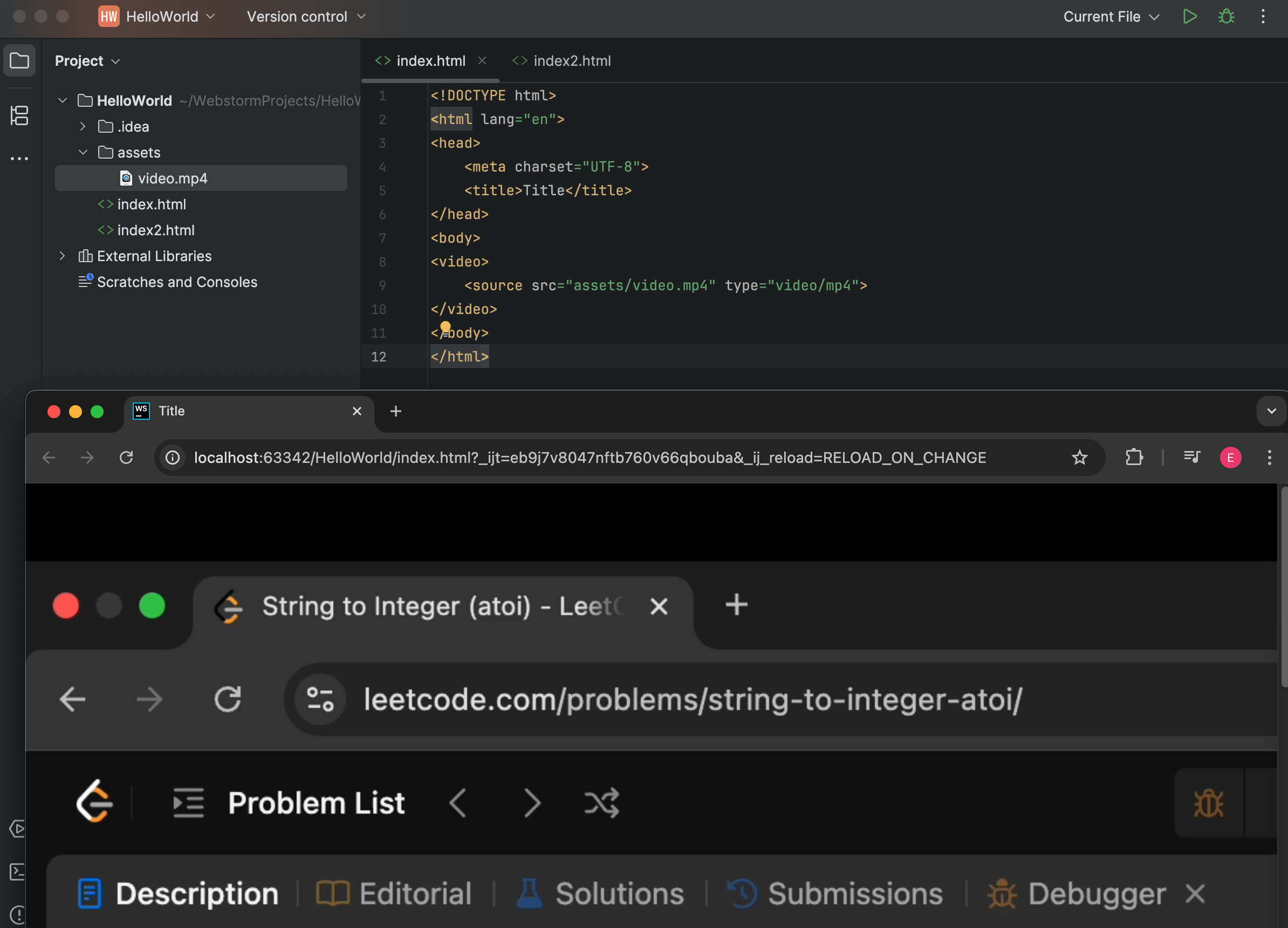This screenshot has width=1288, height=928.
Task: Open Chrome's media controls icon
Action: pyautogui.click(x=1191, y=458)
